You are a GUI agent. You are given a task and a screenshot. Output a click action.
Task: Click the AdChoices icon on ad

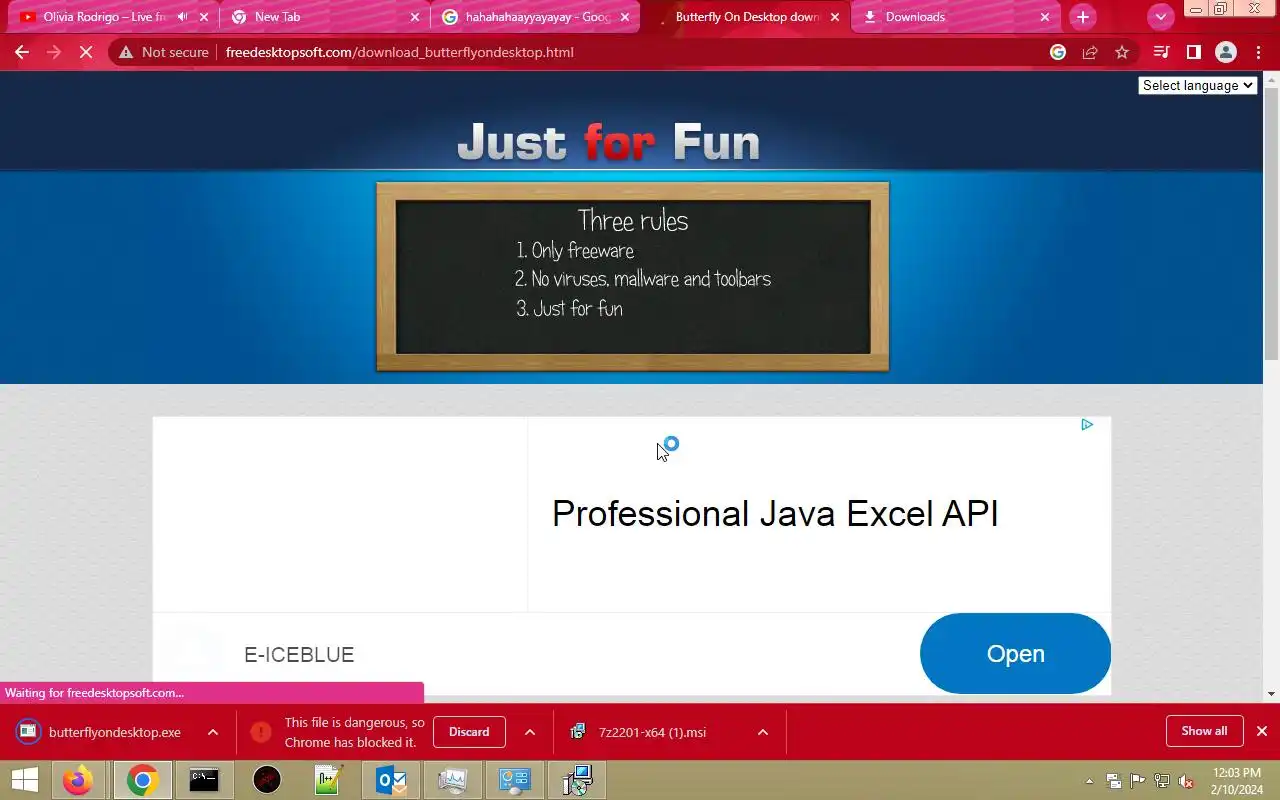(1087, 425)
